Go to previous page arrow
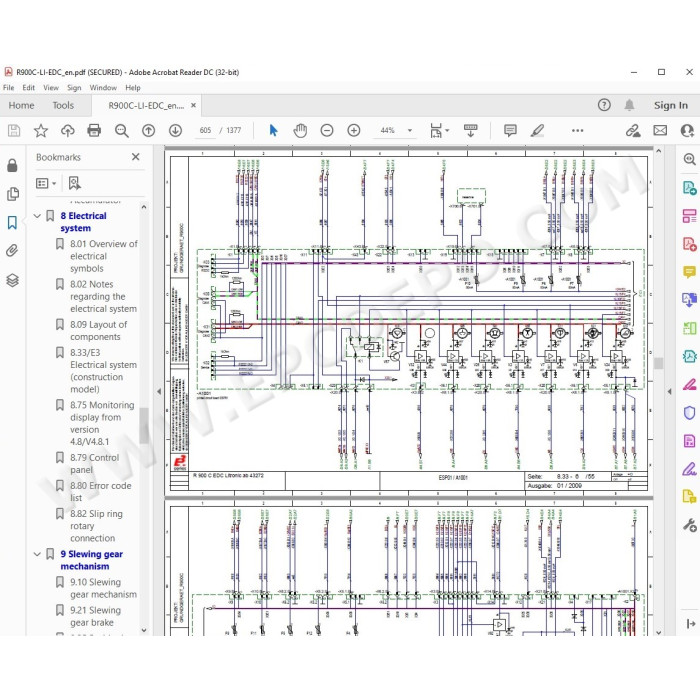The width and height of the screenshot is (700, 700). [x=148, y=130]
